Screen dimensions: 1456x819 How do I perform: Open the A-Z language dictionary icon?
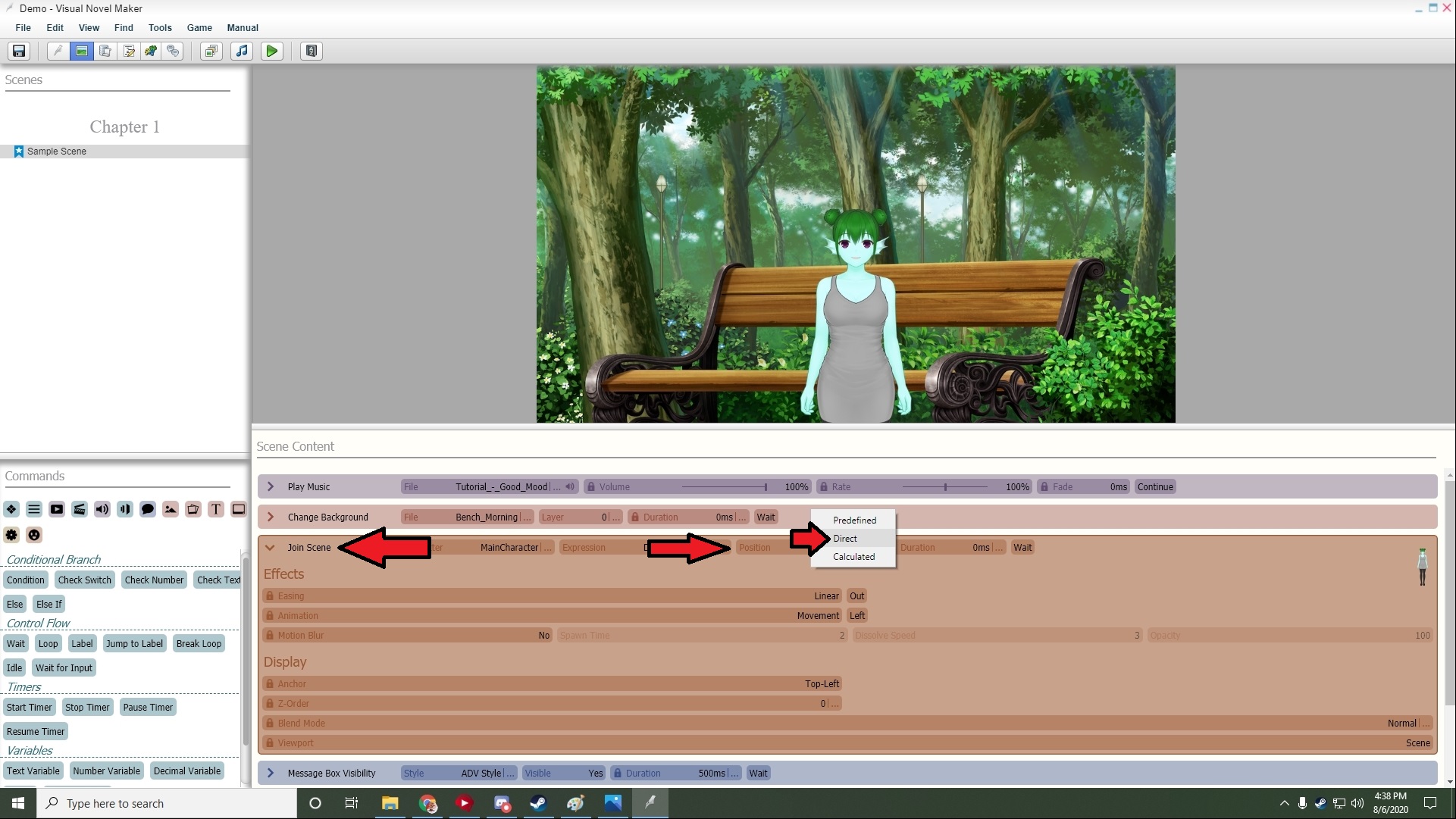point(311,51)
